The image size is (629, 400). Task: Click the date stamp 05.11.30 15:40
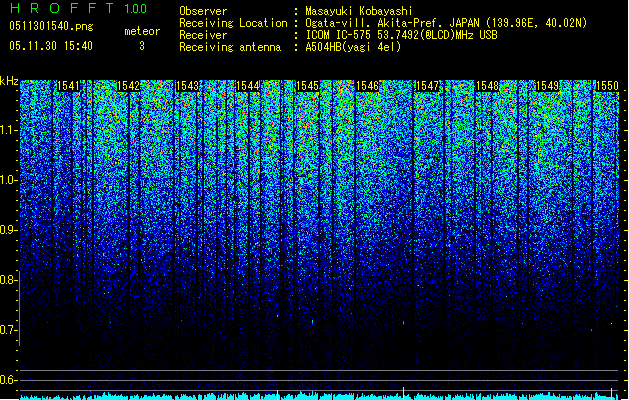click(x=51, y=46)
